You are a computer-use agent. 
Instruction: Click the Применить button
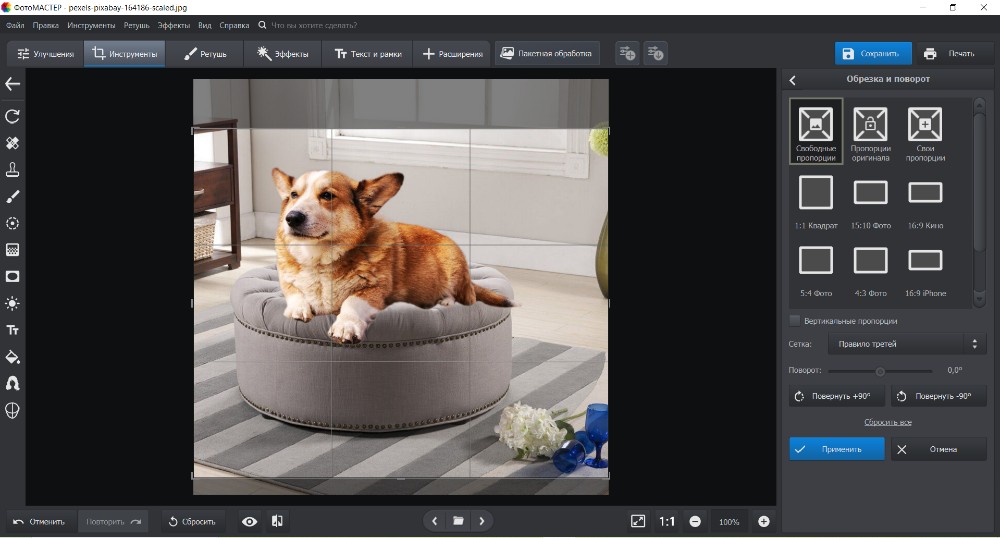(837, 449)
